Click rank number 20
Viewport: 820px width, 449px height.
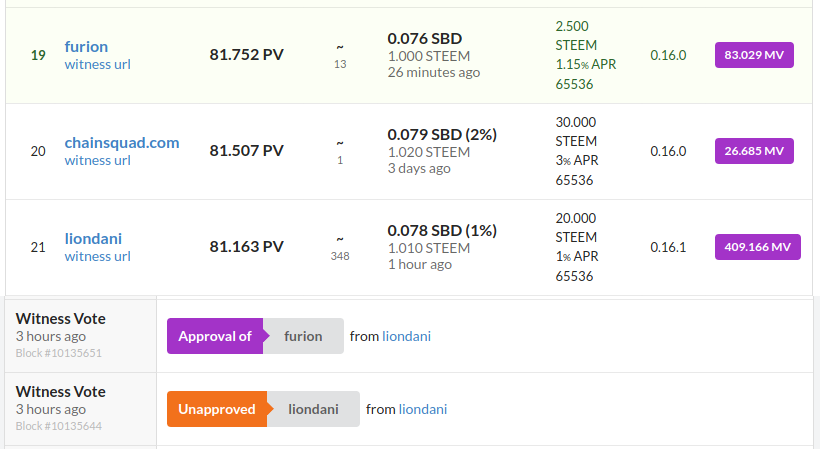(38, 152)
